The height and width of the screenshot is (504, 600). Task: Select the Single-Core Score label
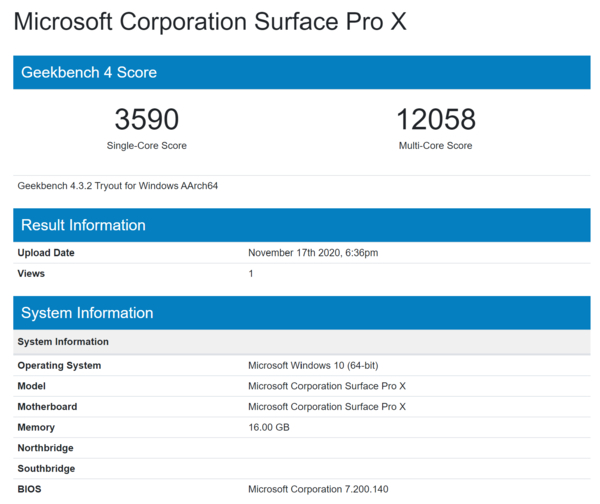pos(147,146)
